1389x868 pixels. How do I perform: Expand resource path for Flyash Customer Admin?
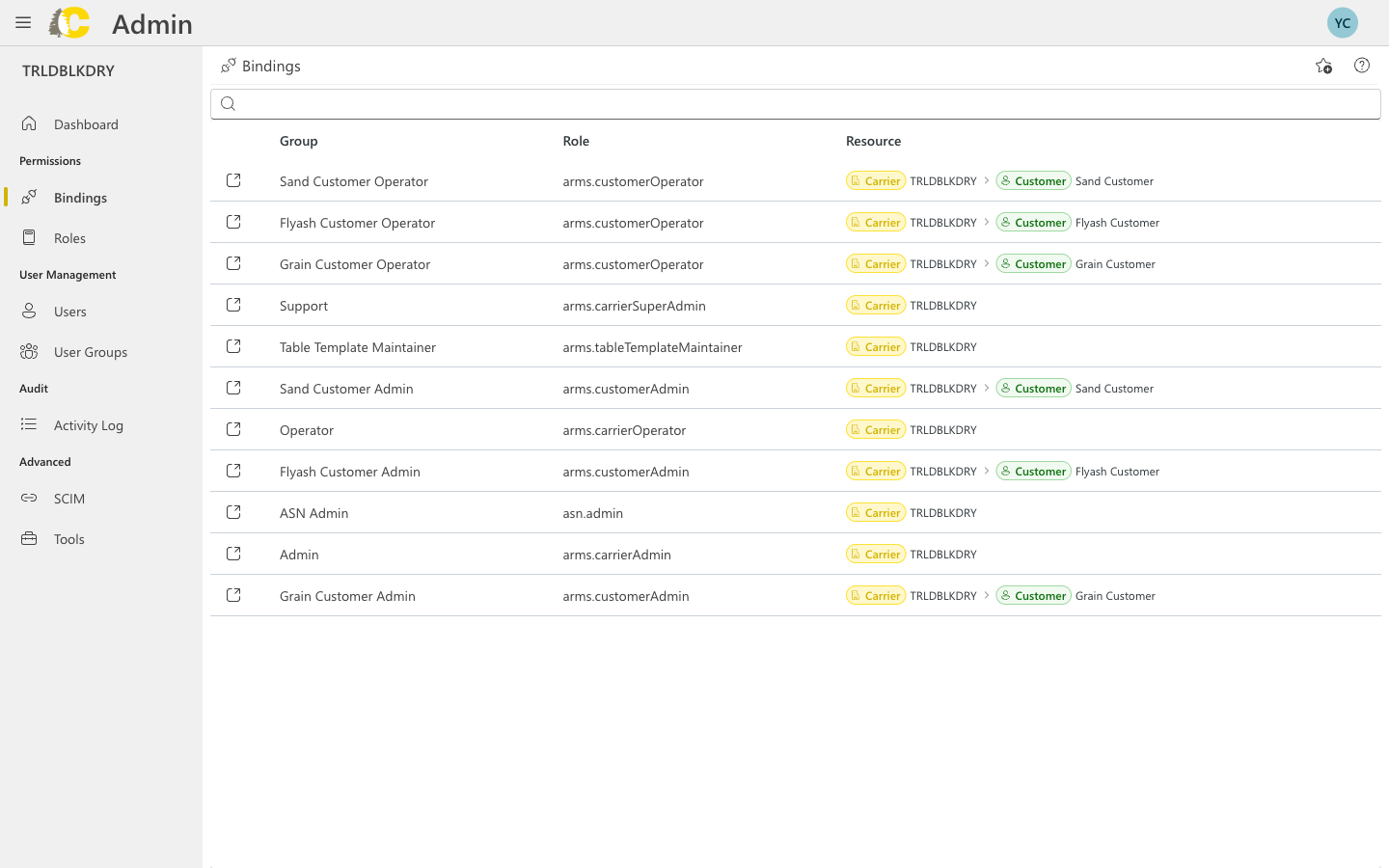986,471
